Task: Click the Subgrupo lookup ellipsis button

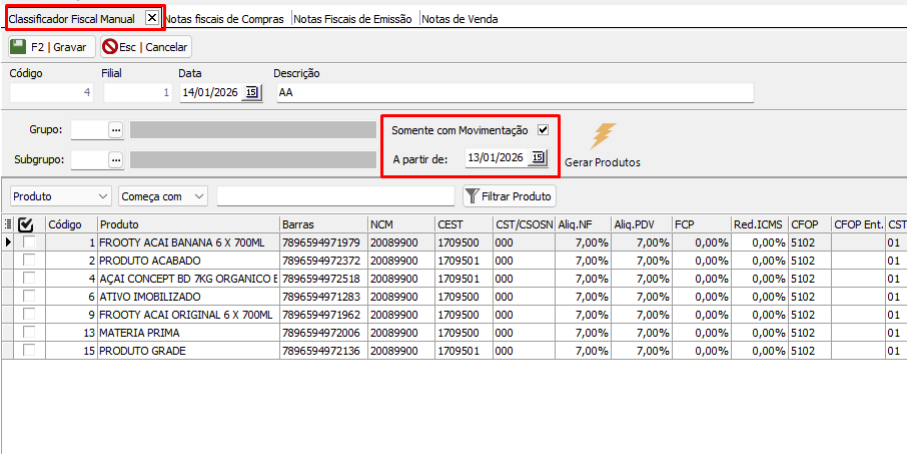Action: pos(116,160)
